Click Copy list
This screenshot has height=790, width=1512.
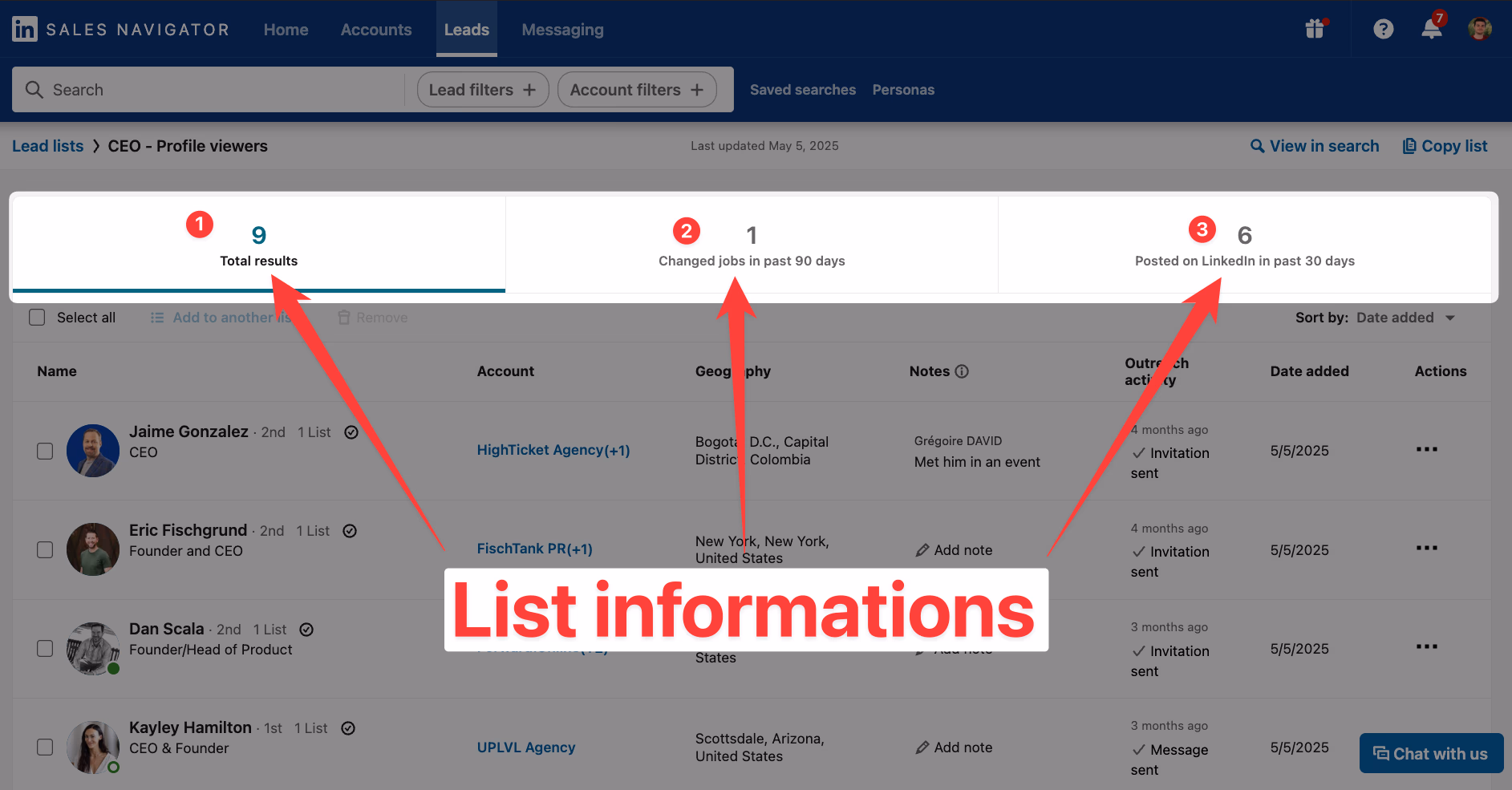(1445, 146)
